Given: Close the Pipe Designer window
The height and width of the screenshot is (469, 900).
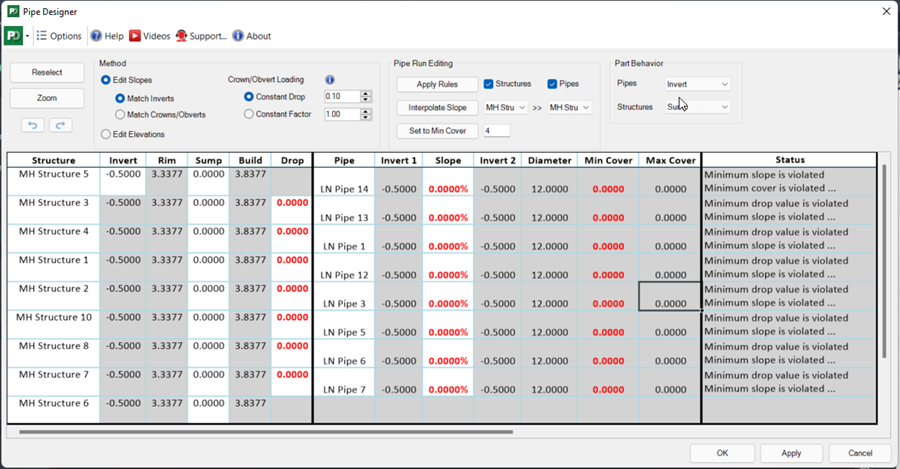Looking at the screenshot, I should coord(886,11).
